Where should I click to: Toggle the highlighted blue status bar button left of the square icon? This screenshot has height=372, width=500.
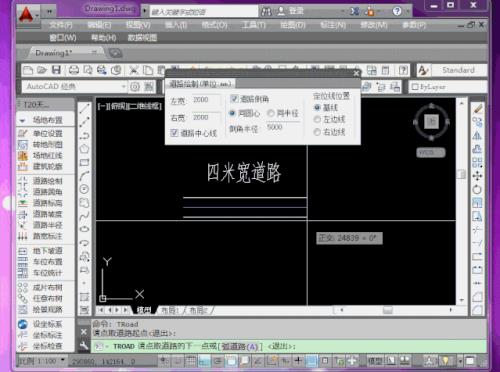pos(311,361)
